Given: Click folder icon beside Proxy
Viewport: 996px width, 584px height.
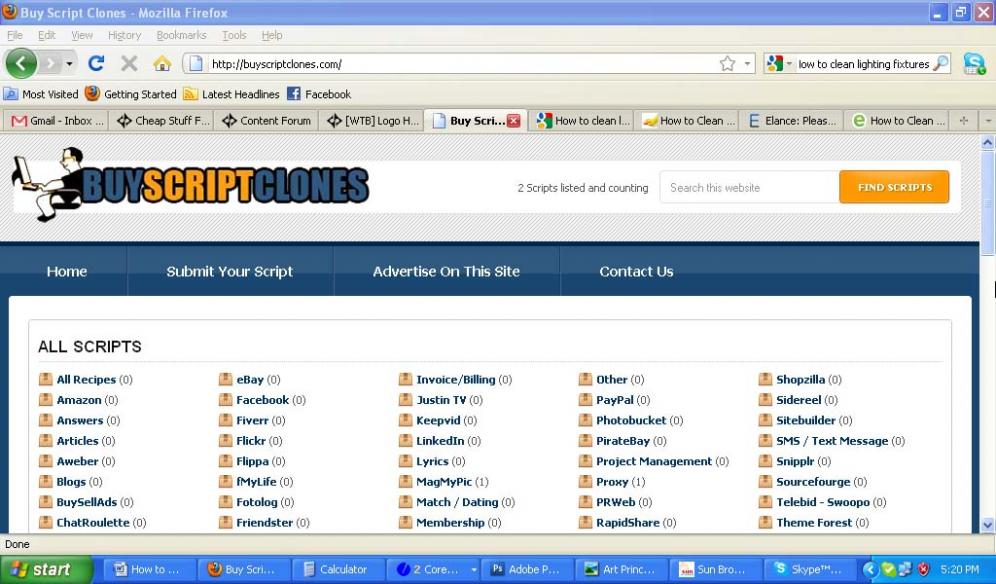Looking at the screenshot, I should (585, 482).
